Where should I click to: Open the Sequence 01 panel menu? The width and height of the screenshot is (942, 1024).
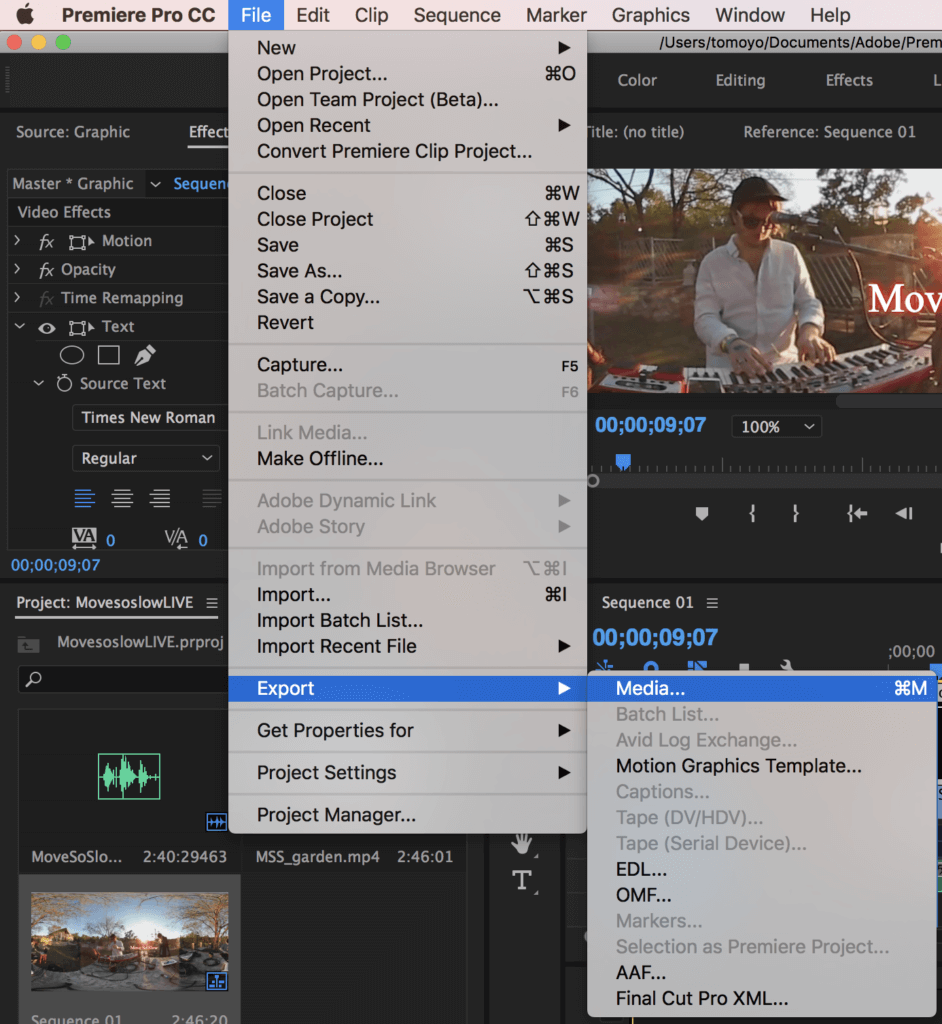coord(712,603)
